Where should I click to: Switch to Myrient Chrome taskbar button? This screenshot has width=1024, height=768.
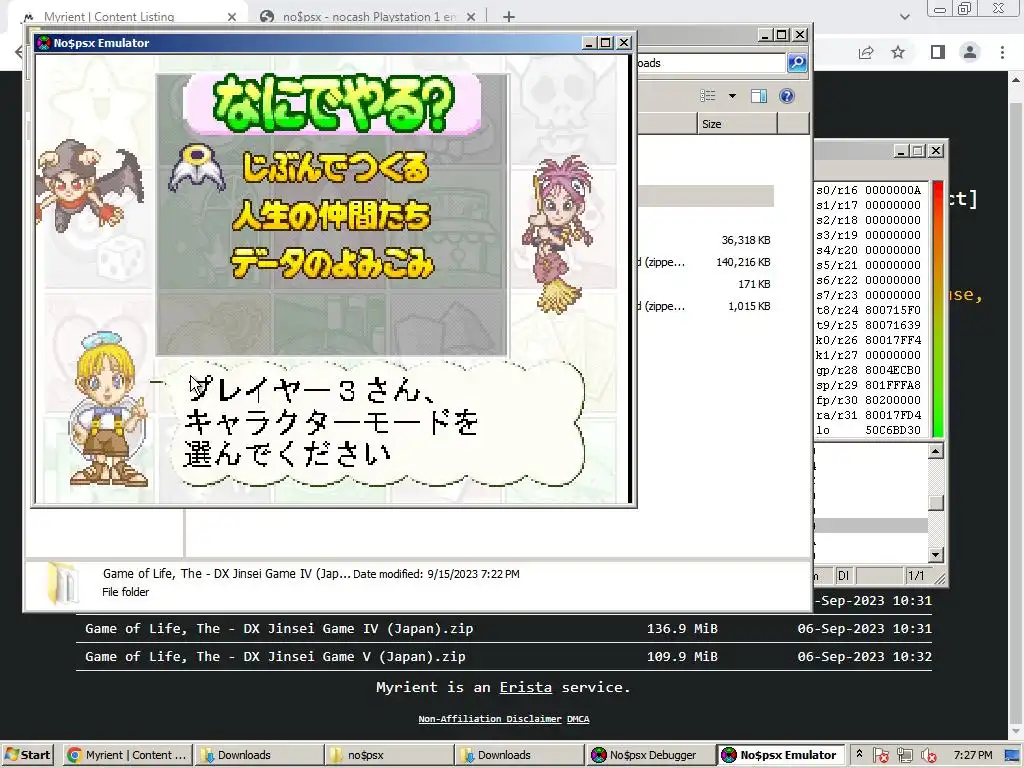[x=128, y=755]
